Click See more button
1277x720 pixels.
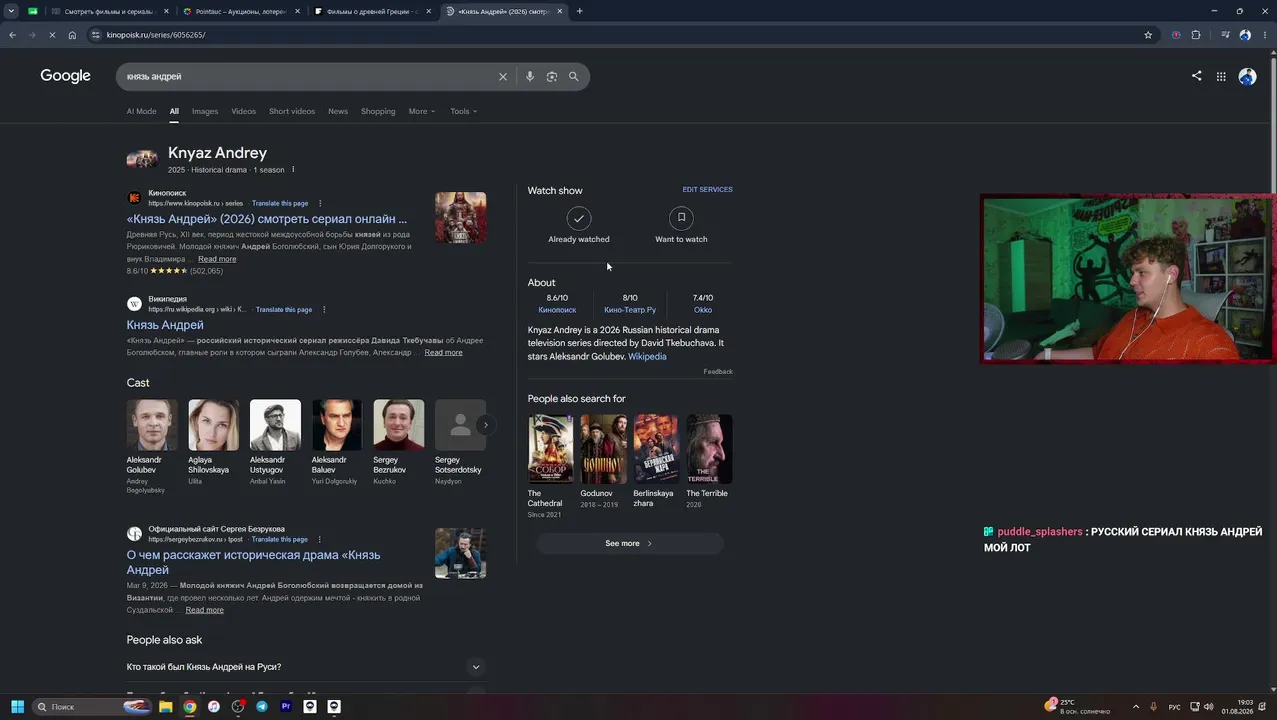tap(629, 544)
